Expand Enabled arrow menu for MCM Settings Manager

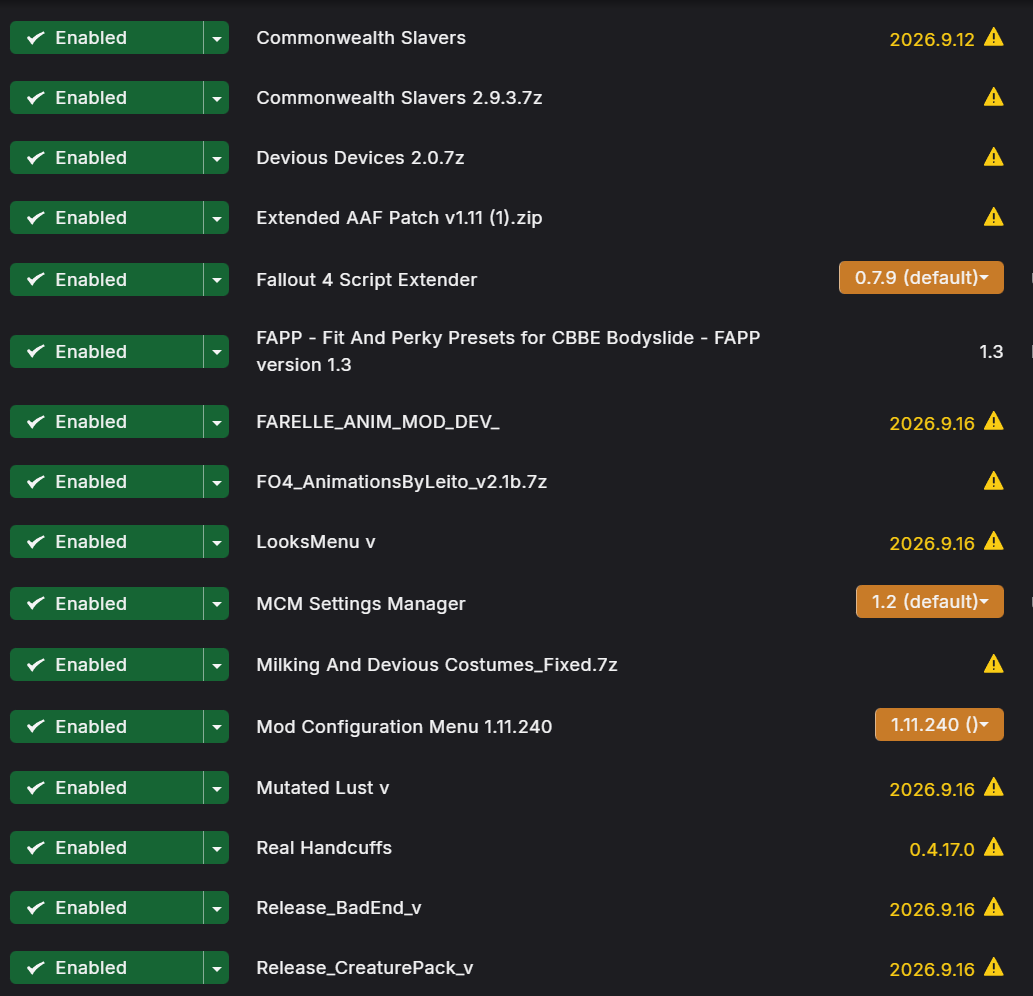[217, 603]
